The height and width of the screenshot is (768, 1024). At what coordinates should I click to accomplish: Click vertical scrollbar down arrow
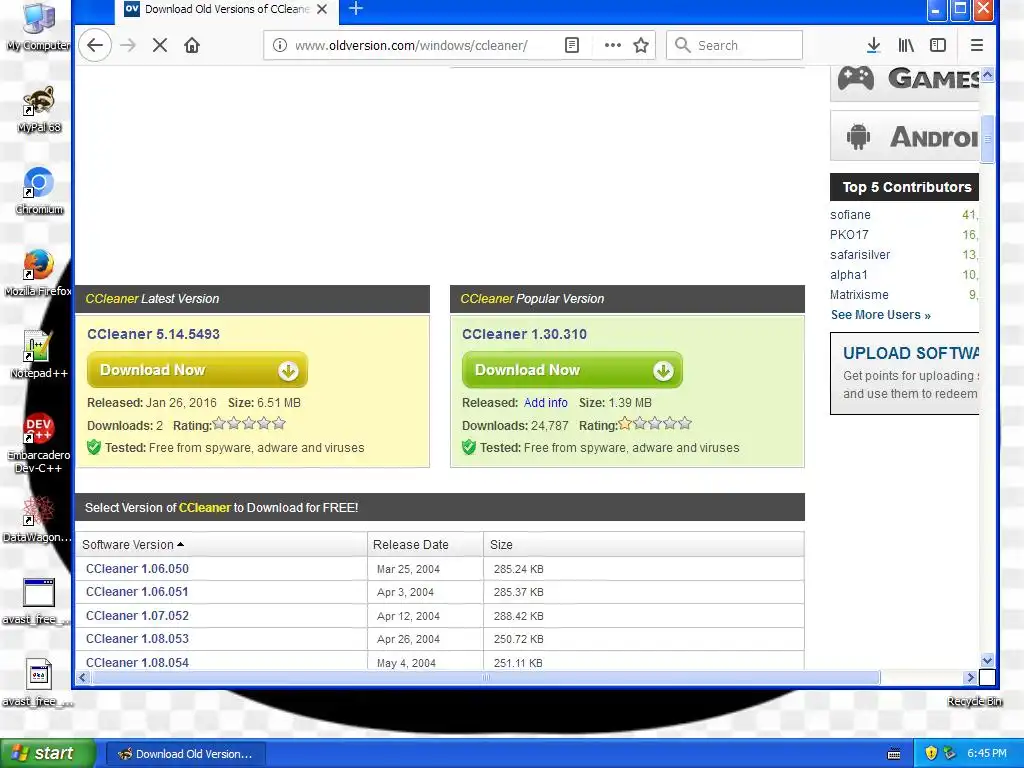click(987, 660)
